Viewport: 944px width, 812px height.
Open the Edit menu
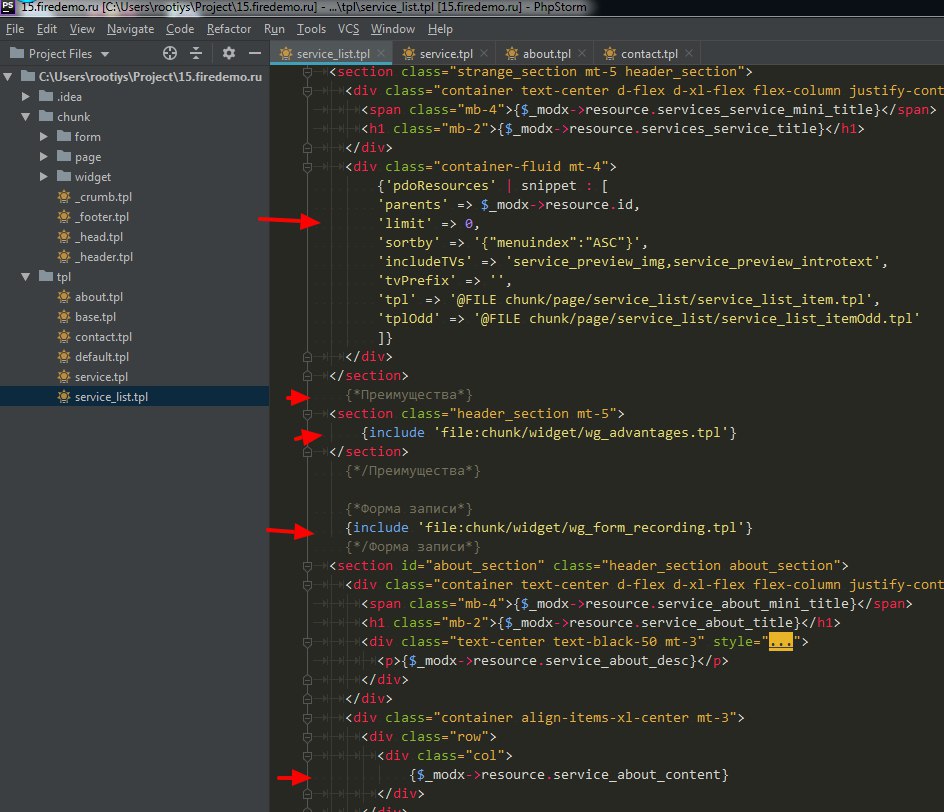46,29
